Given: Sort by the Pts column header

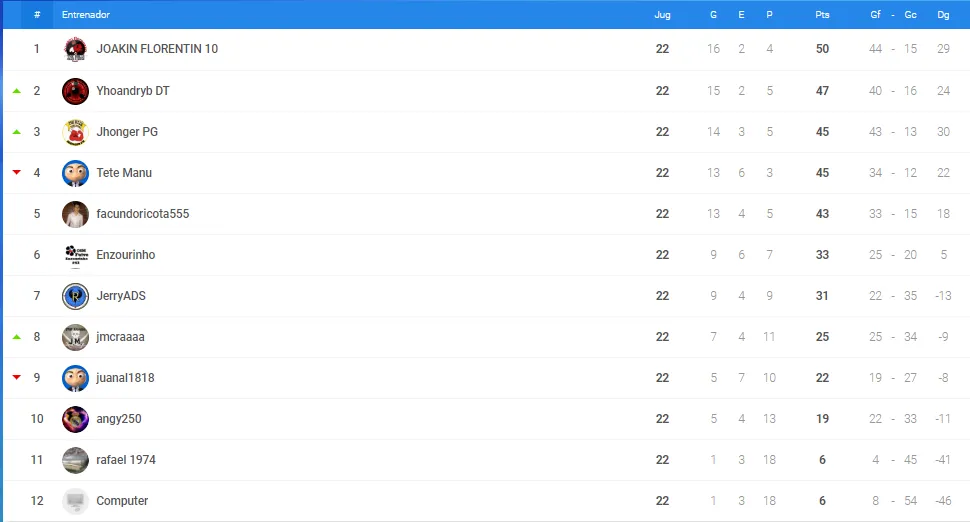Looking at the screenshot, I should 822,14.
